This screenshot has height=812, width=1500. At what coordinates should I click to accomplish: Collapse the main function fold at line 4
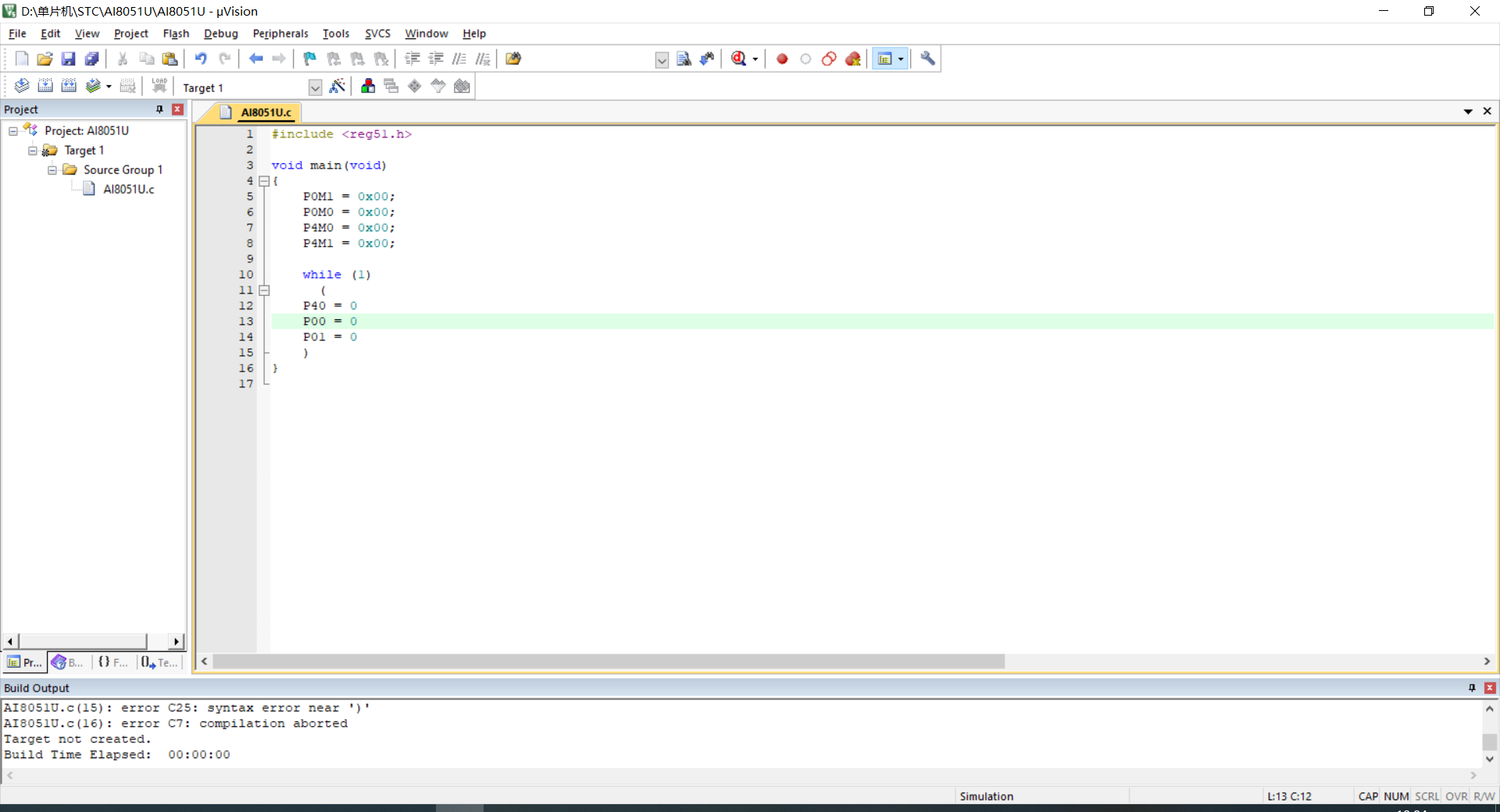point(264,181)
